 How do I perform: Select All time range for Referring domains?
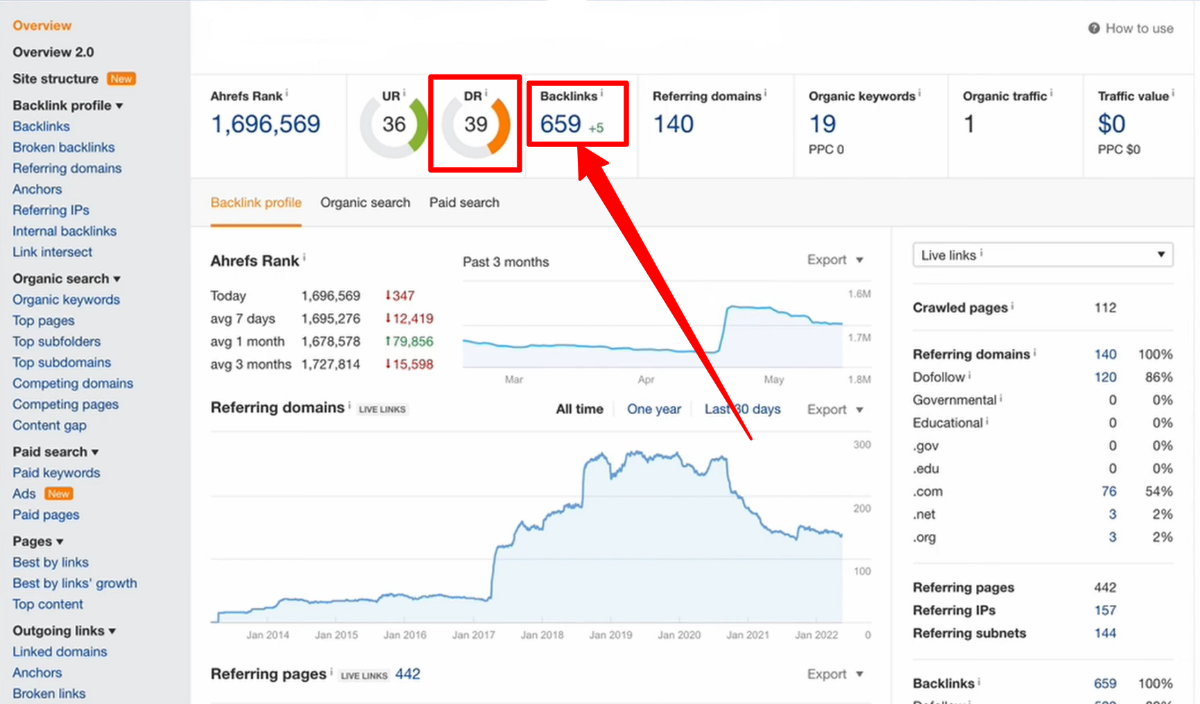click(580, 409)
